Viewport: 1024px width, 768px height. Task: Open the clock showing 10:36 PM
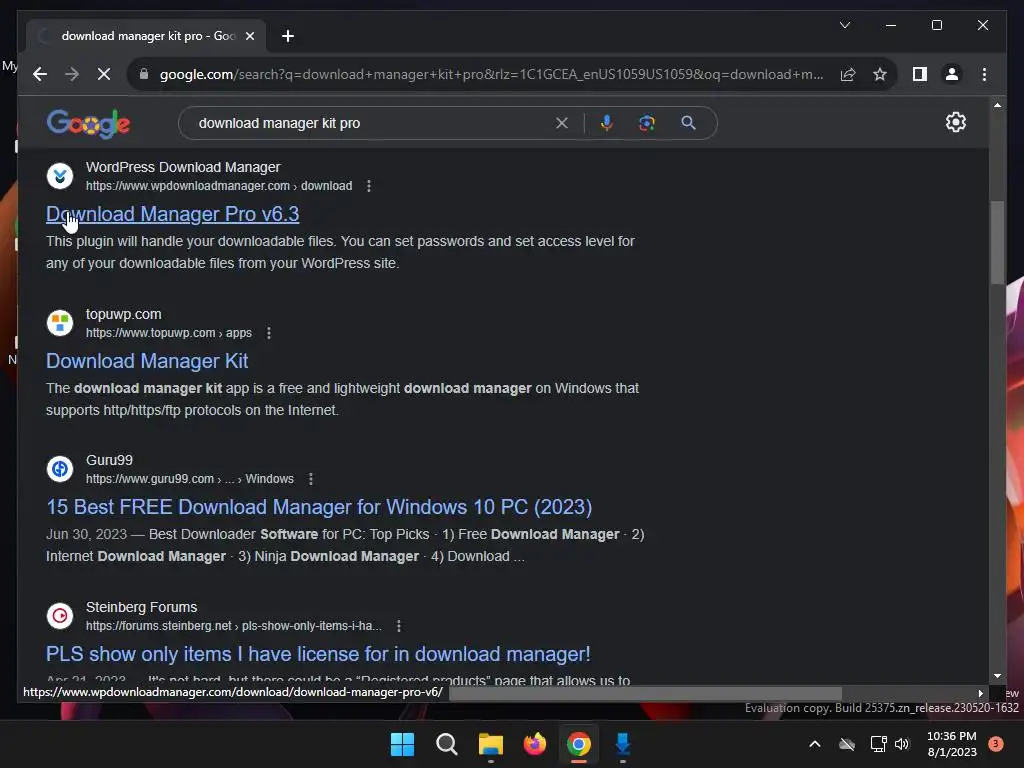(952, 744)
